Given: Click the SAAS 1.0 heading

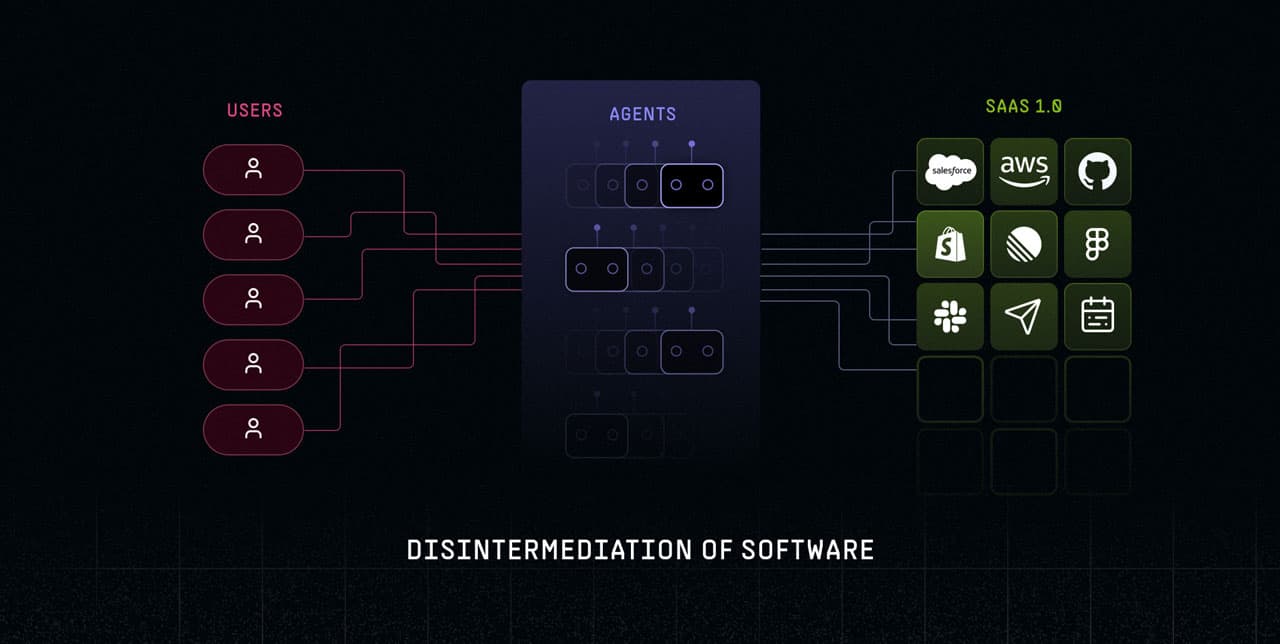Looking at the screenshot, I should click(x=1023, y=106).
